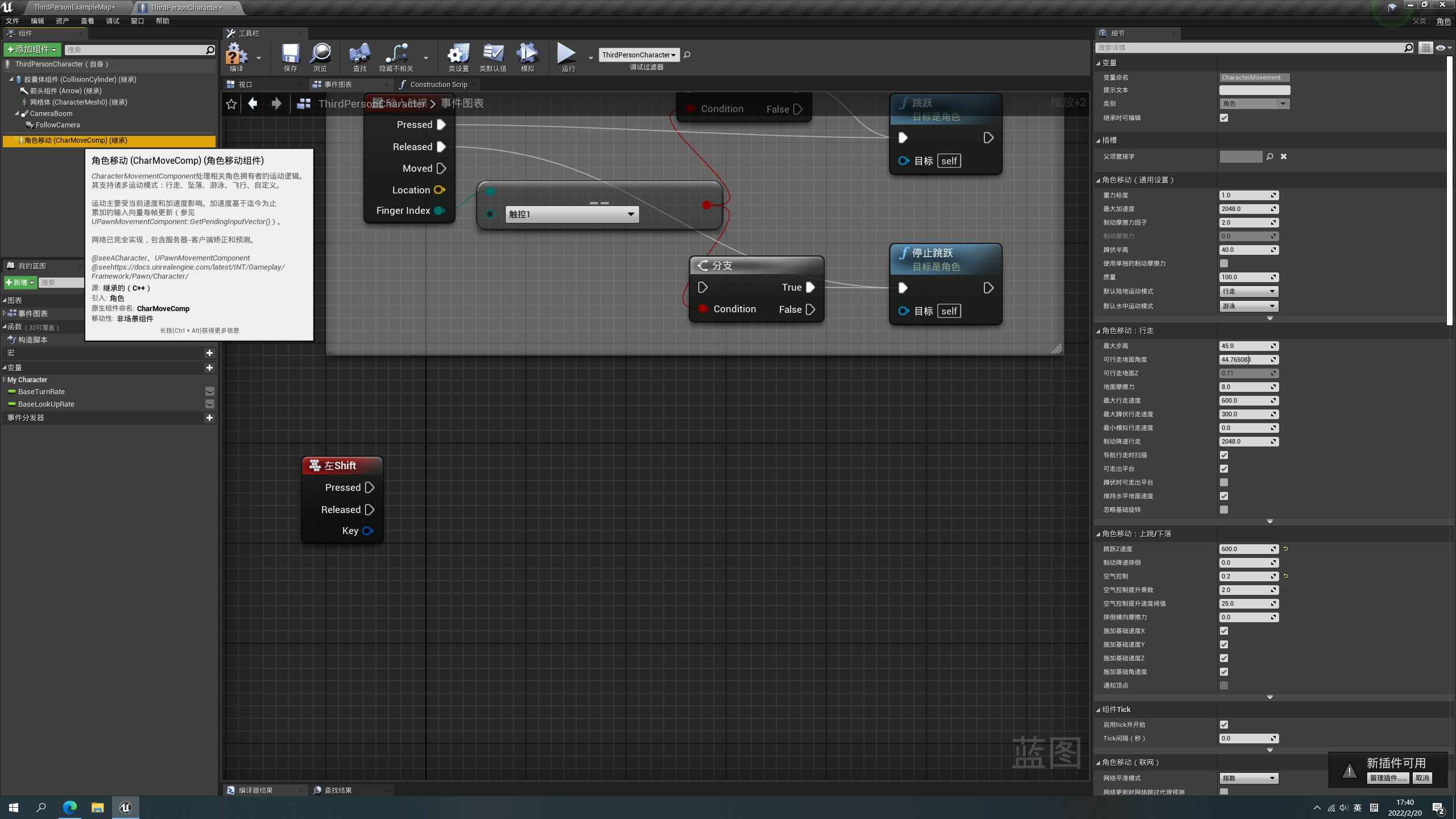Open network smoothing mode (指数) dropdown
1456x819 pixels.
click(x=1249, y=778)
